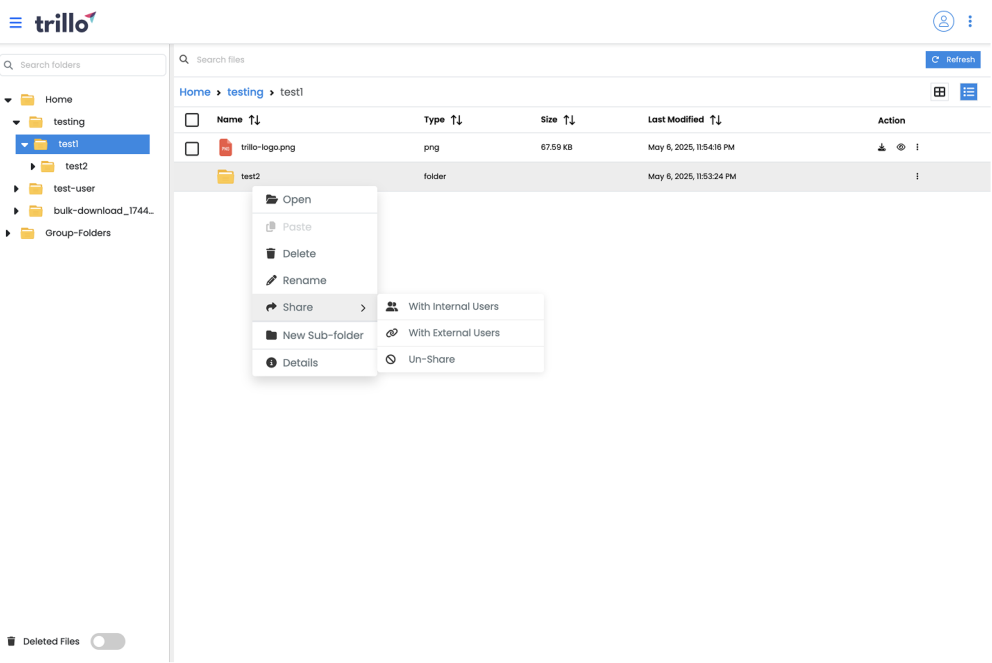Choose Rename from the context menu

[314, 280]
